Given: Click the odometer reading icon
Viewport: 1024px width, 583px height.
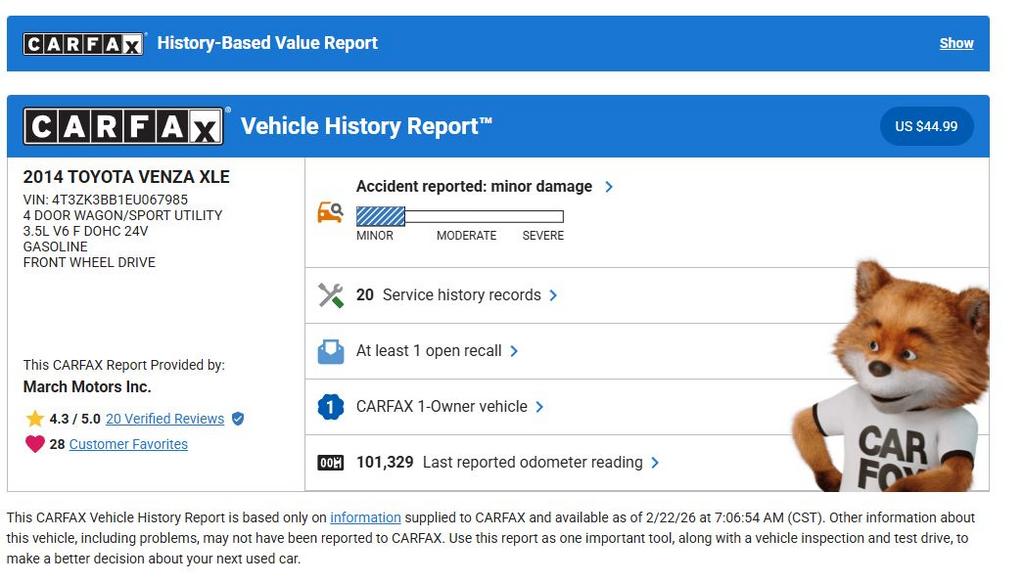Looking at the screenshot, I should [x=330, y=463].
